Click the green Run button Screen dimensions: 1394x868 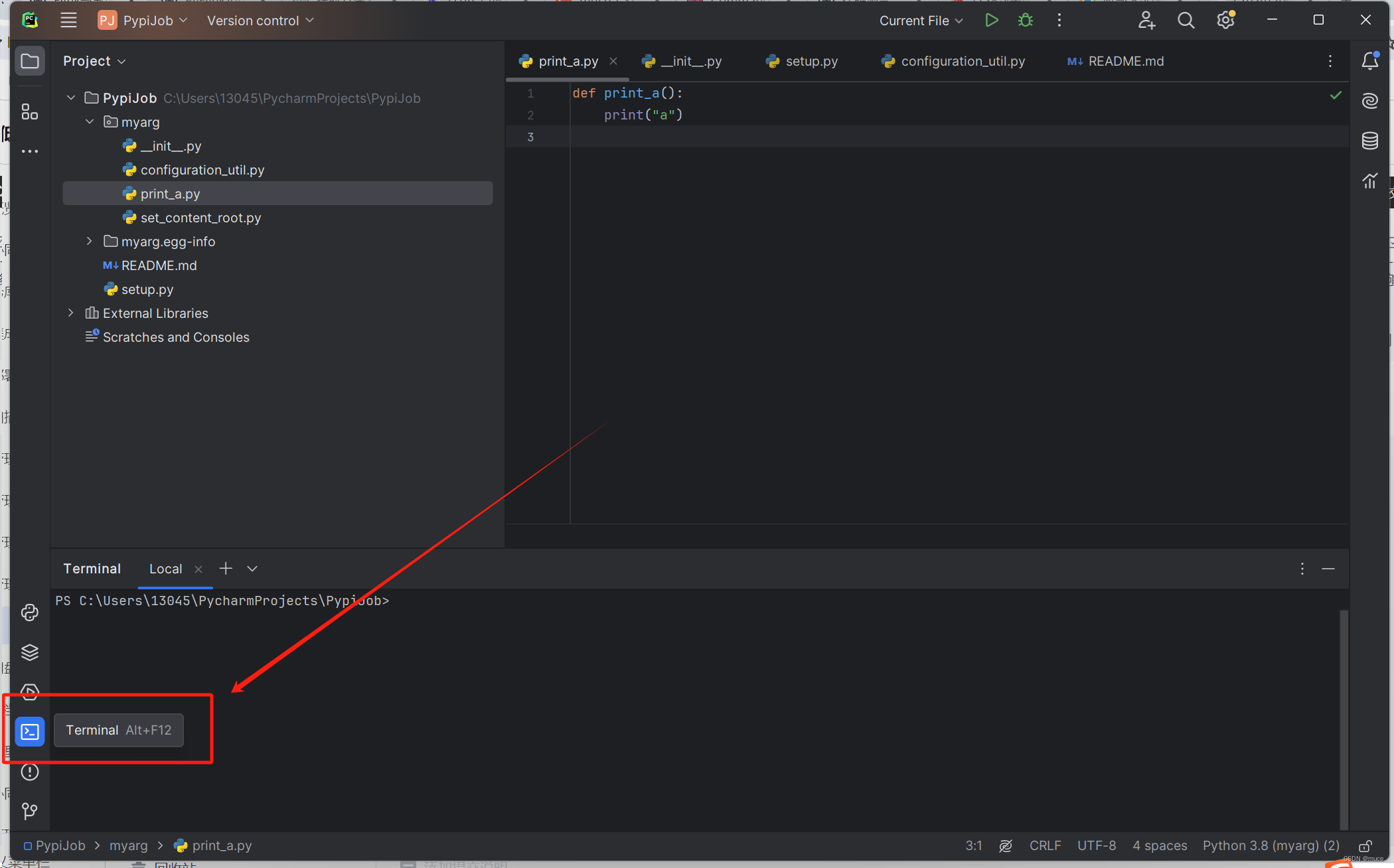(991, 21)
